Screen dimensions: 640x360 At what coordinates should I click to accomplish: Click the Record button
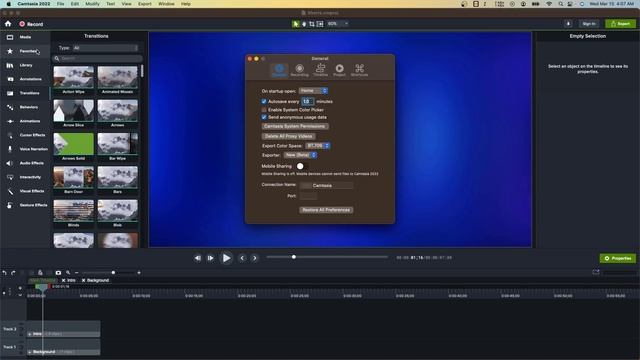click(31, 24)
